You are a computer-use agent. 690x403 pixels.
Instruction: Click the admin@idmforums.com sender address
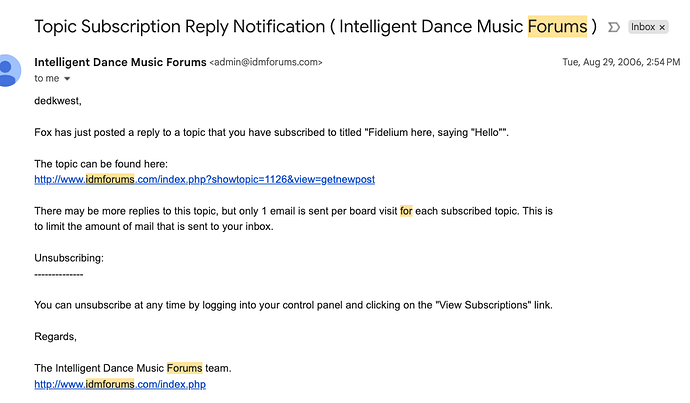click(265, 63)
